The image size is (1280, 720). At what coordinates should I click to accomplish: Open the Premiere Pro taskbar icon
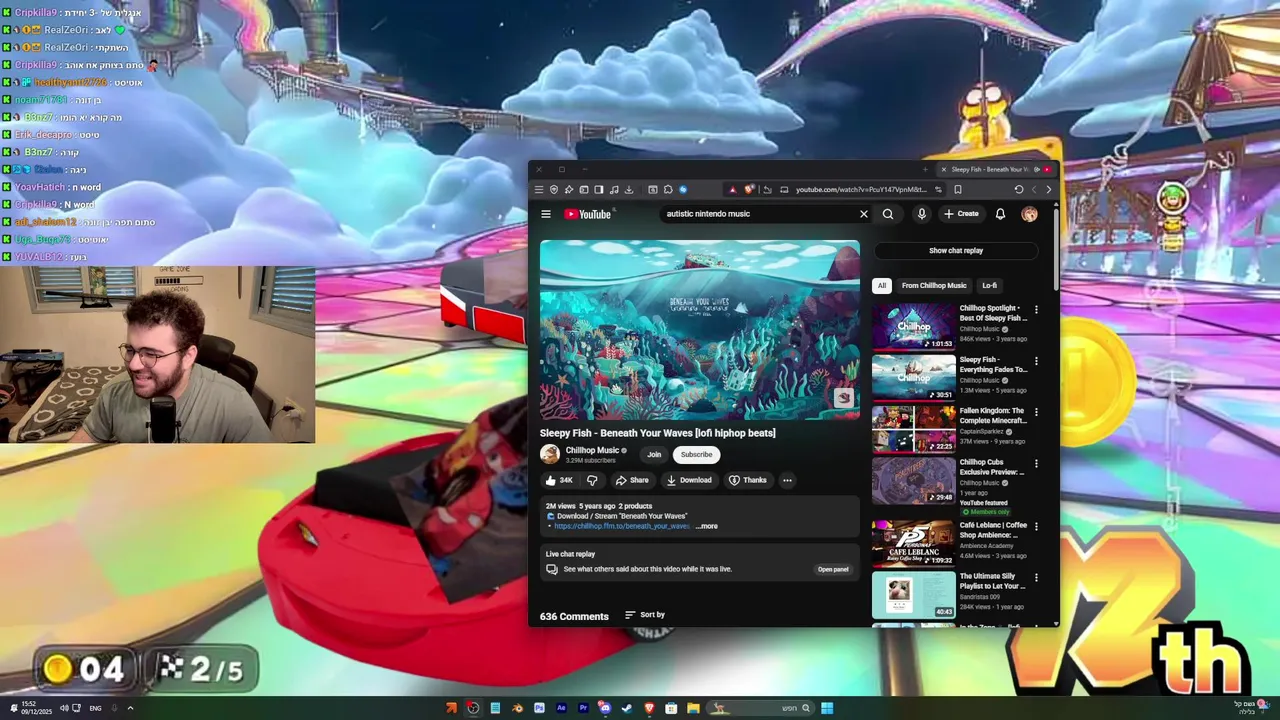click(583, 709)
